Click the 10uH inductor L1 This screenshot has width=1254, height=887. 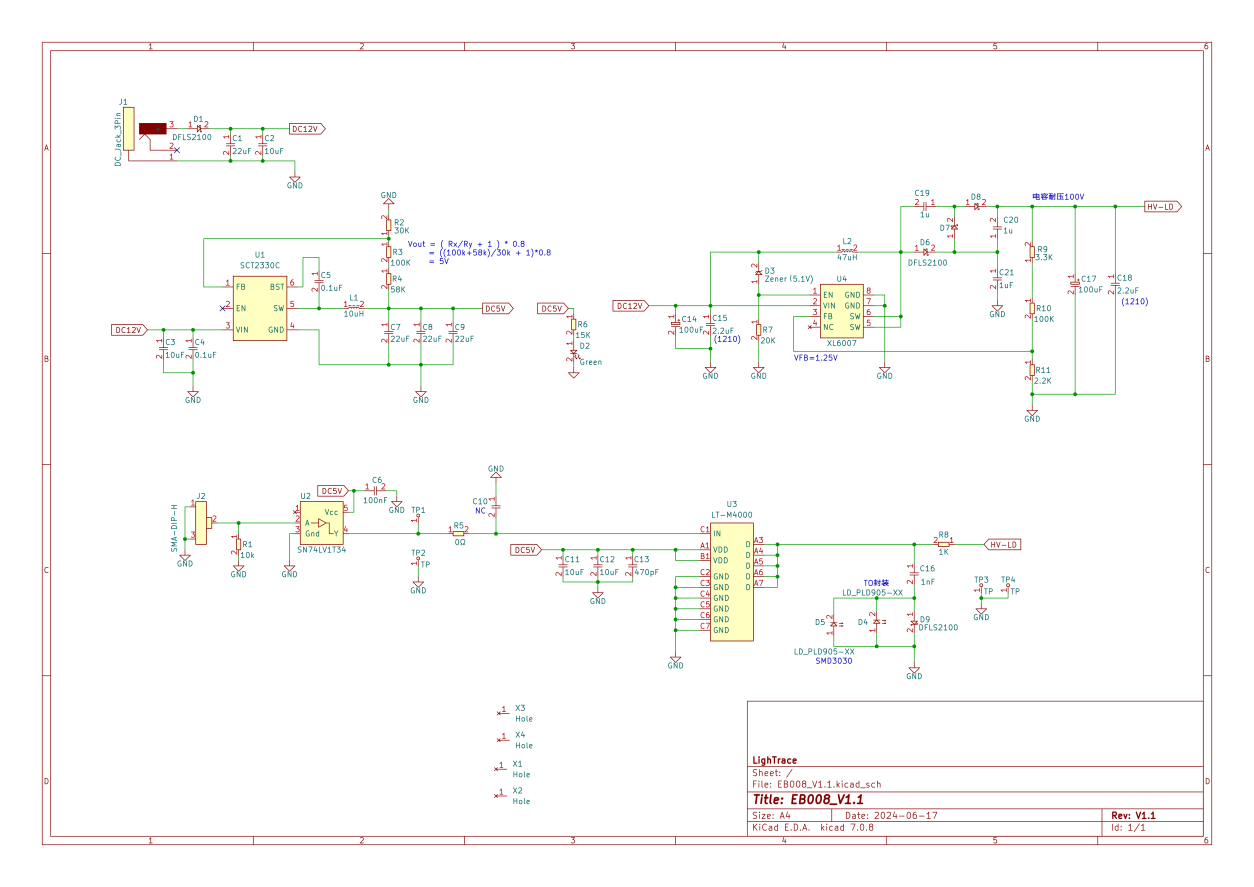(x=353, y=307)
